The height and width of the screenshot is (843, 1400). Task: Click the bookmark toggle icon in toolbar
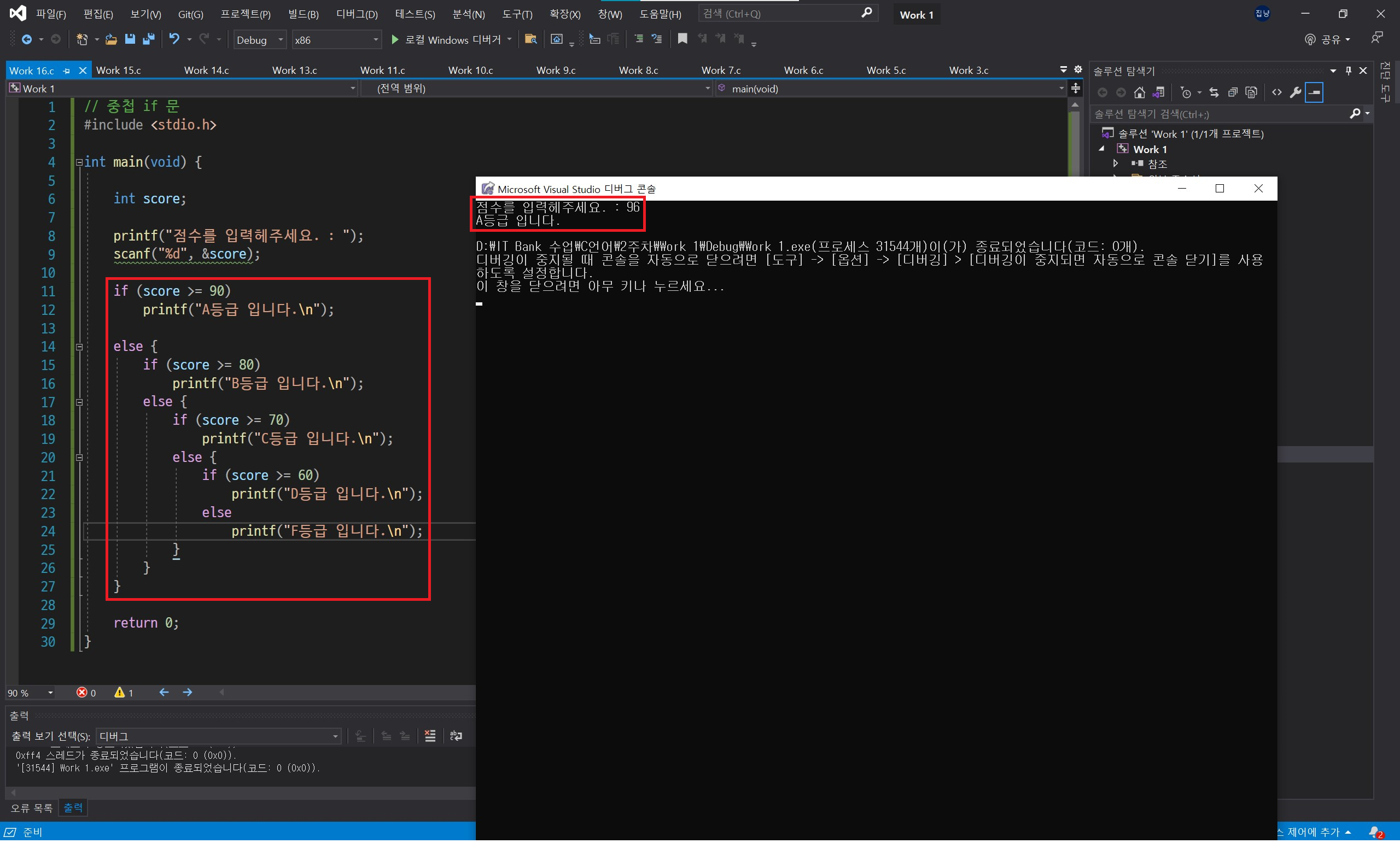click(x=682, y=39)
